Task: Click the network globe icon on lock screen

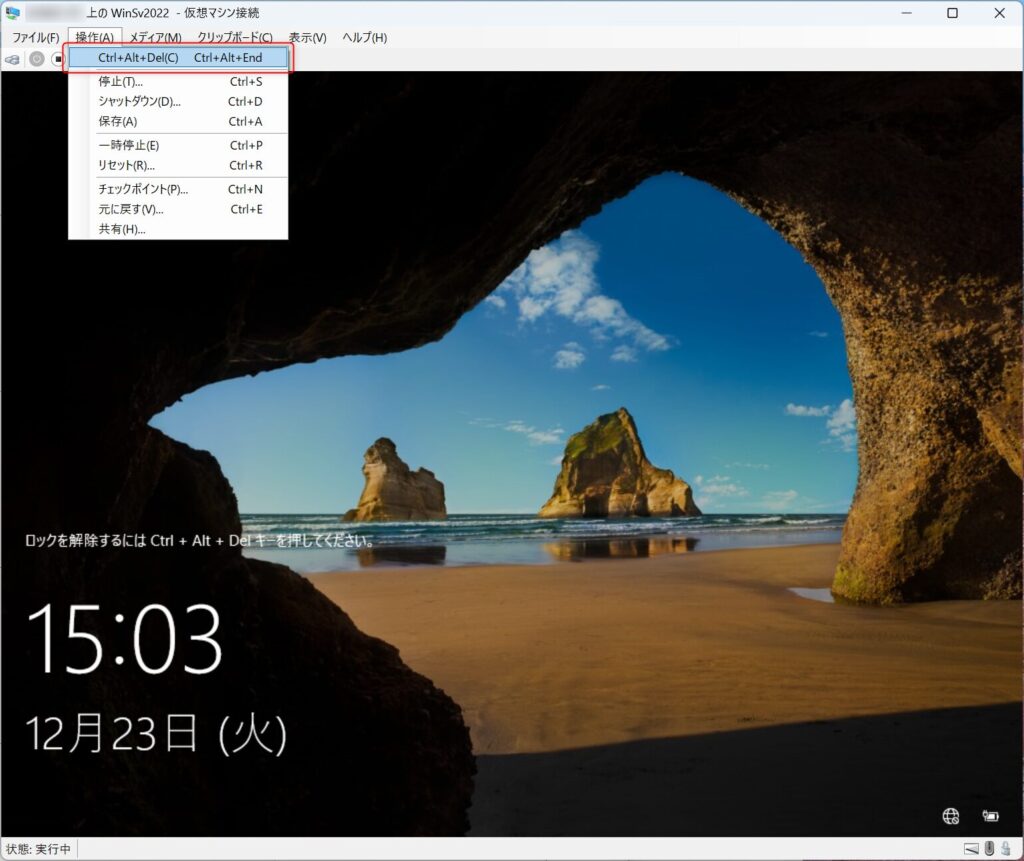Action: [951, 816]
